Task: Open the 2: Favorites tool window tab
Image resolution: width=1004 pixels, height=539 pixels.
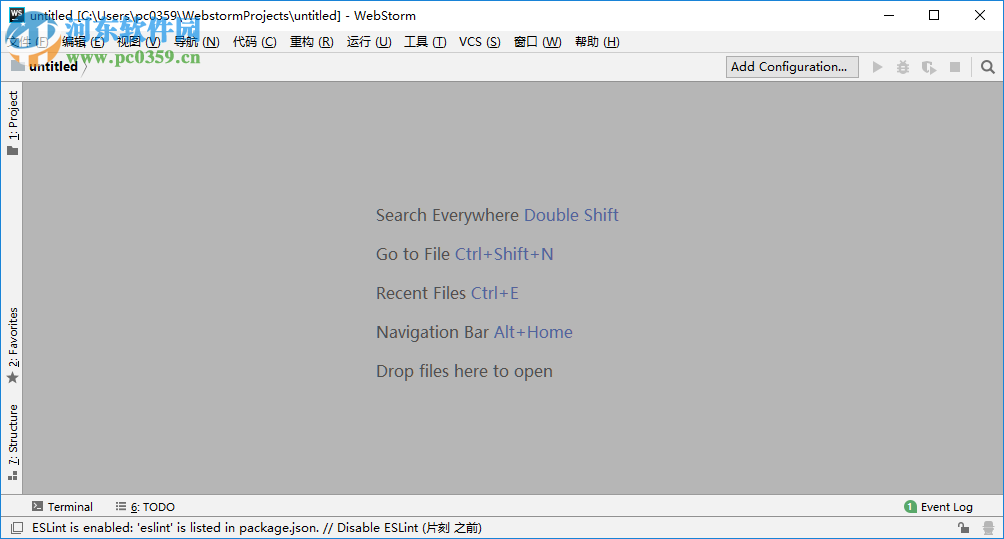Action: coord(12,345)
